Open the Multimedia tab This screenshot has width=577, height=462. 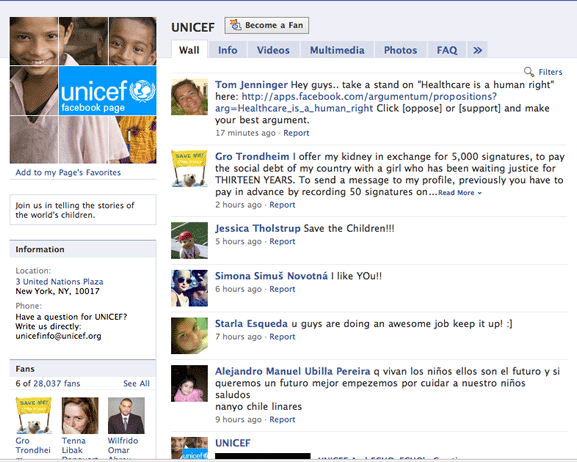pyautogui.click(x=337, y=50)
